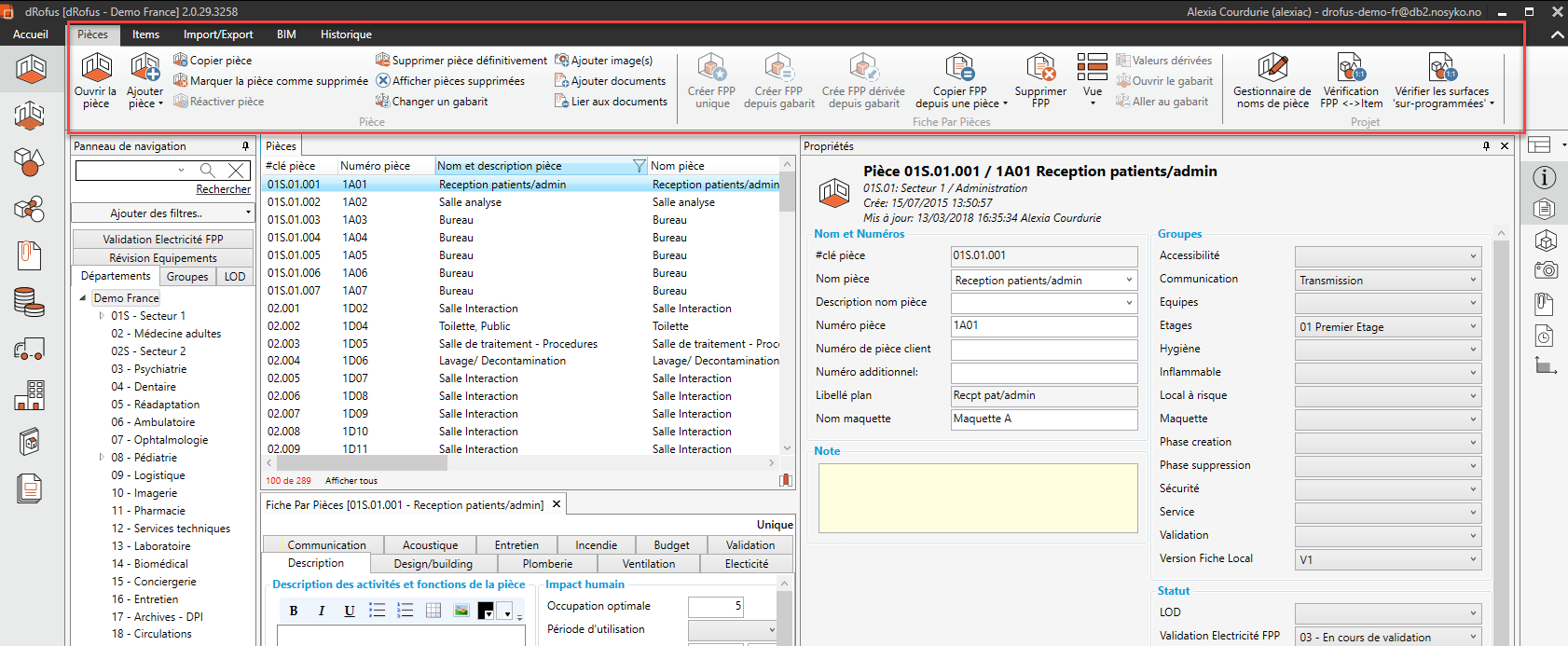Open the delivery truck module in left sidebar
Viewport: 1568px width, 646px height.
(x=30, y=349)
